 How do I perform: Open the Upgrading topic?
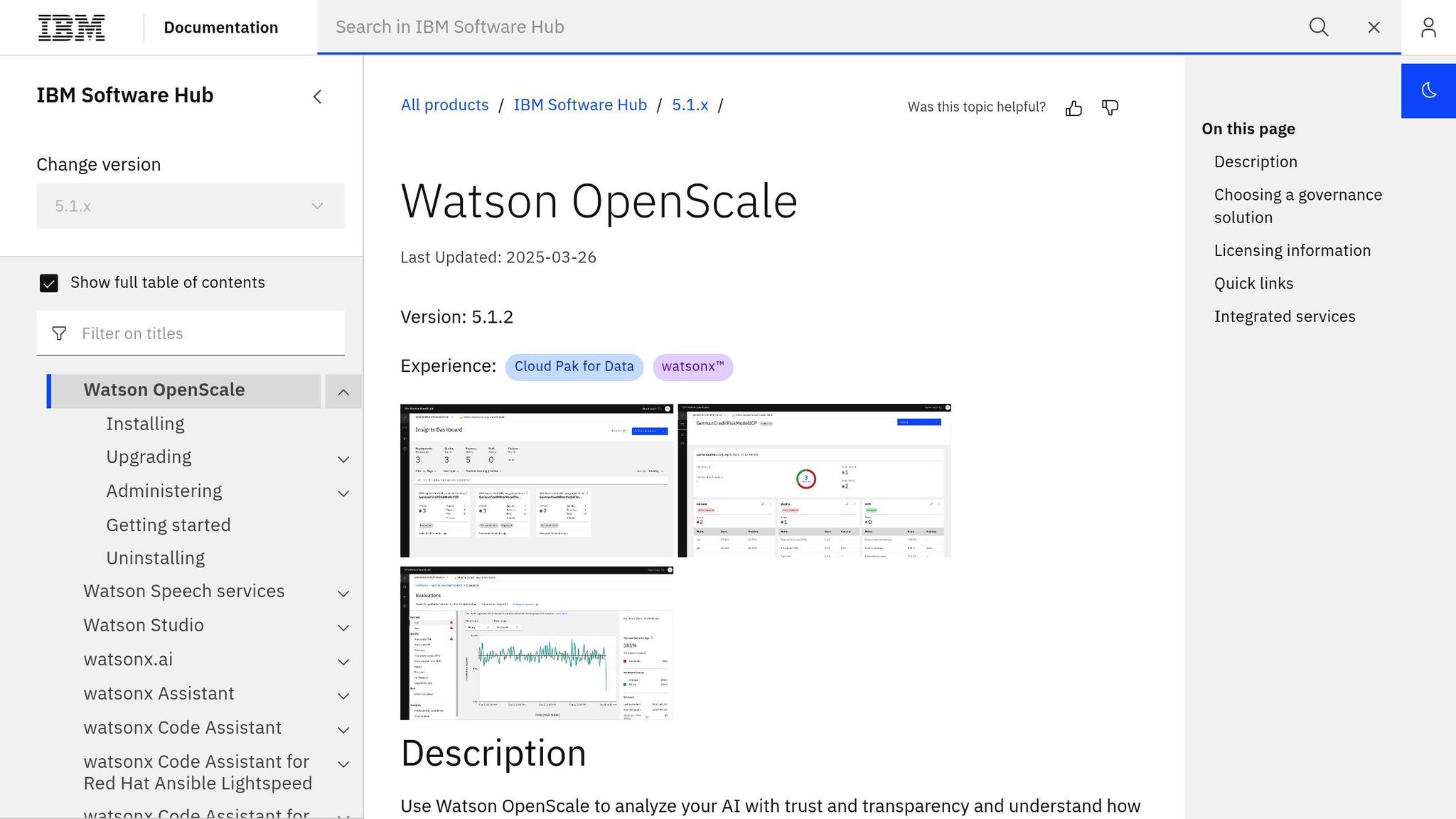click(149, 456)
